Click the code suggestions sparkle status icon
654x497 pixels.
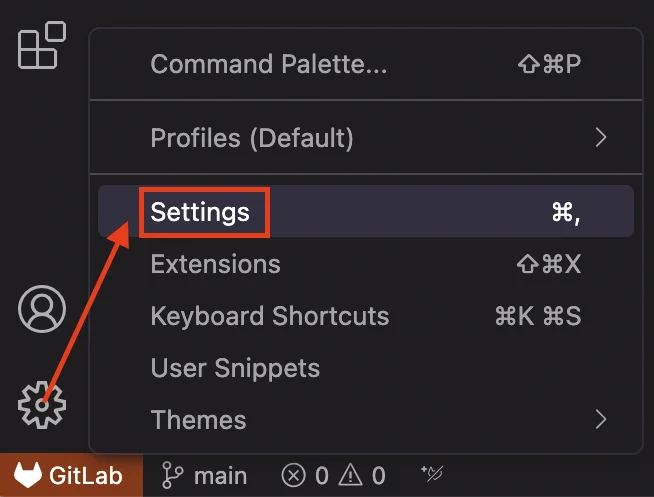(433, 475)
